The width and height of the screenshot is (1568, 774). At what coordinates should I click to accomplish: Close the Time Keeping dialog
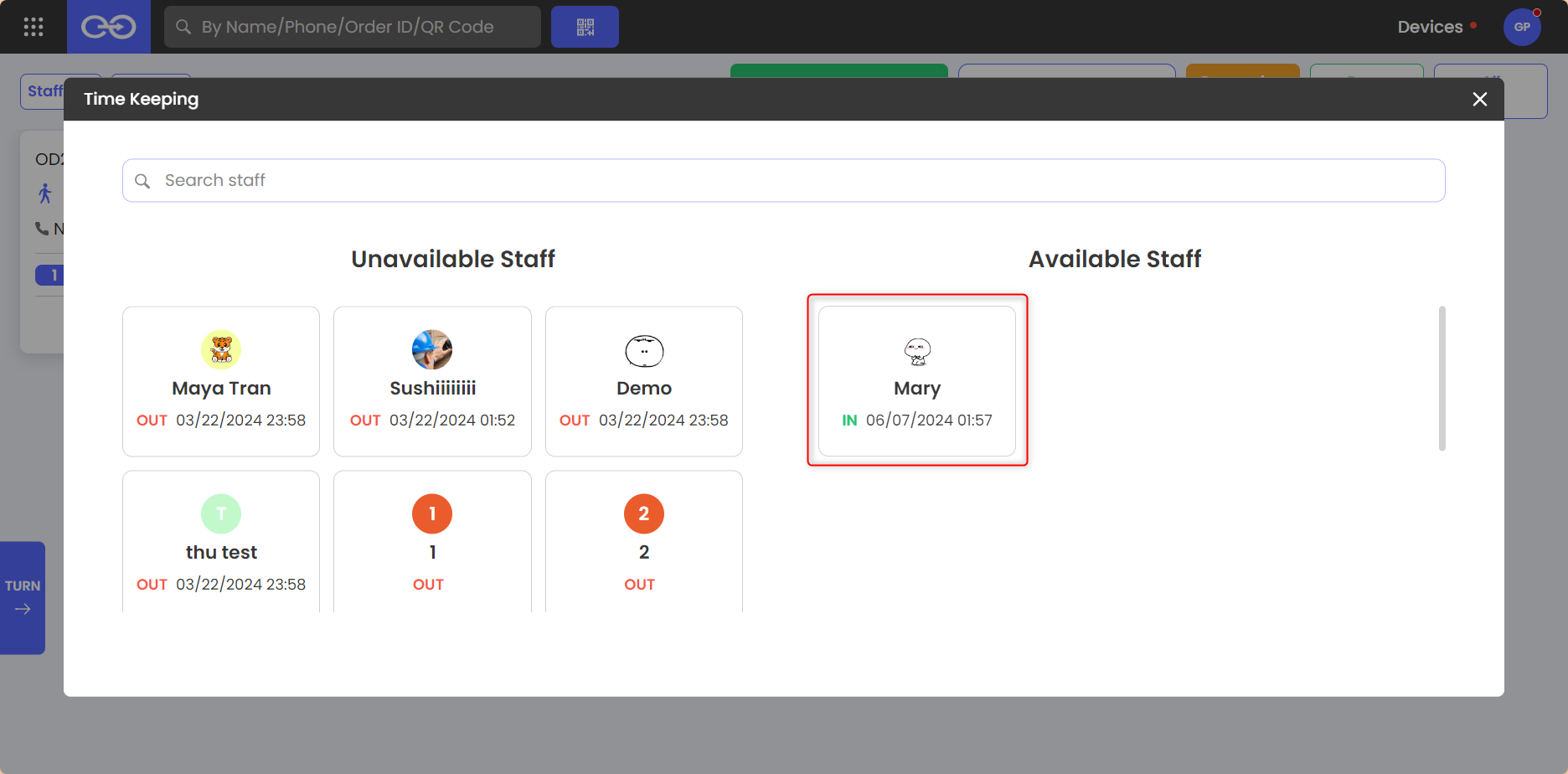point(1480,100)
